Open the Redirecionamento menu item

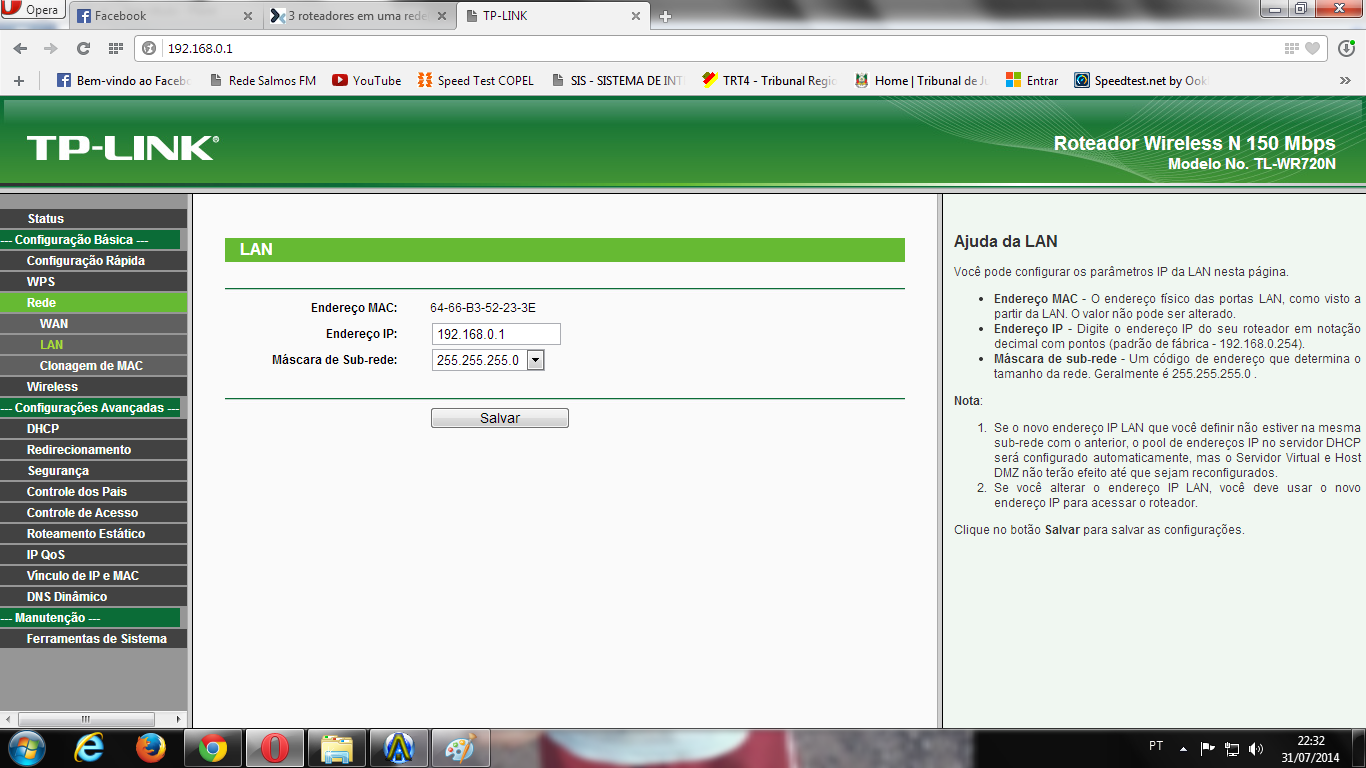93,449
